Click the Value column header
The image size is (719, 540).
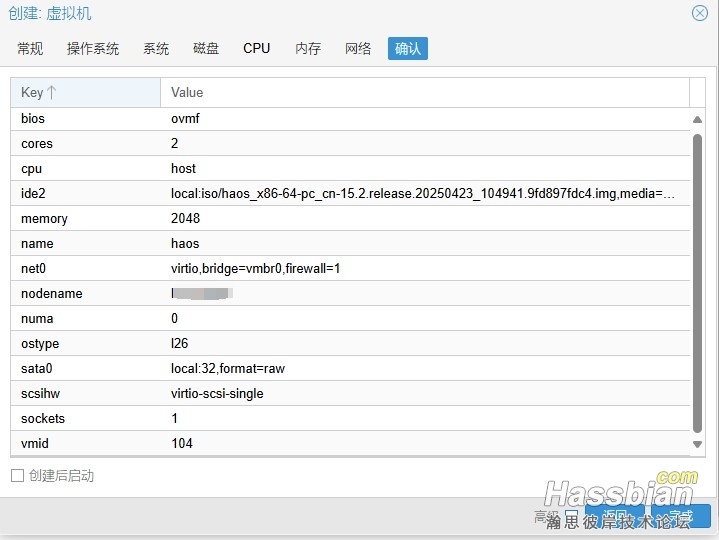tap(425, 93)
